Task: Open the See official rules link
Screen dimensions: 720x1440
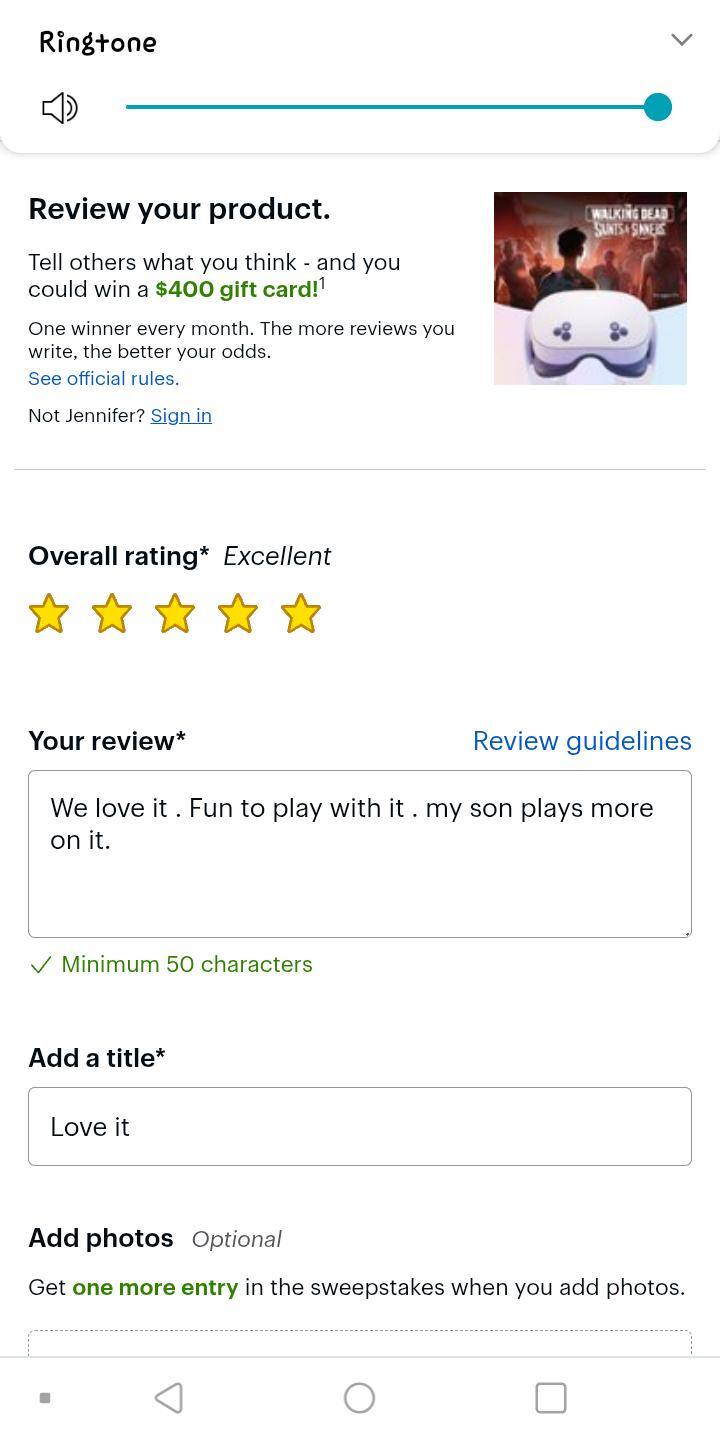Action: click(x=104, y=379)
